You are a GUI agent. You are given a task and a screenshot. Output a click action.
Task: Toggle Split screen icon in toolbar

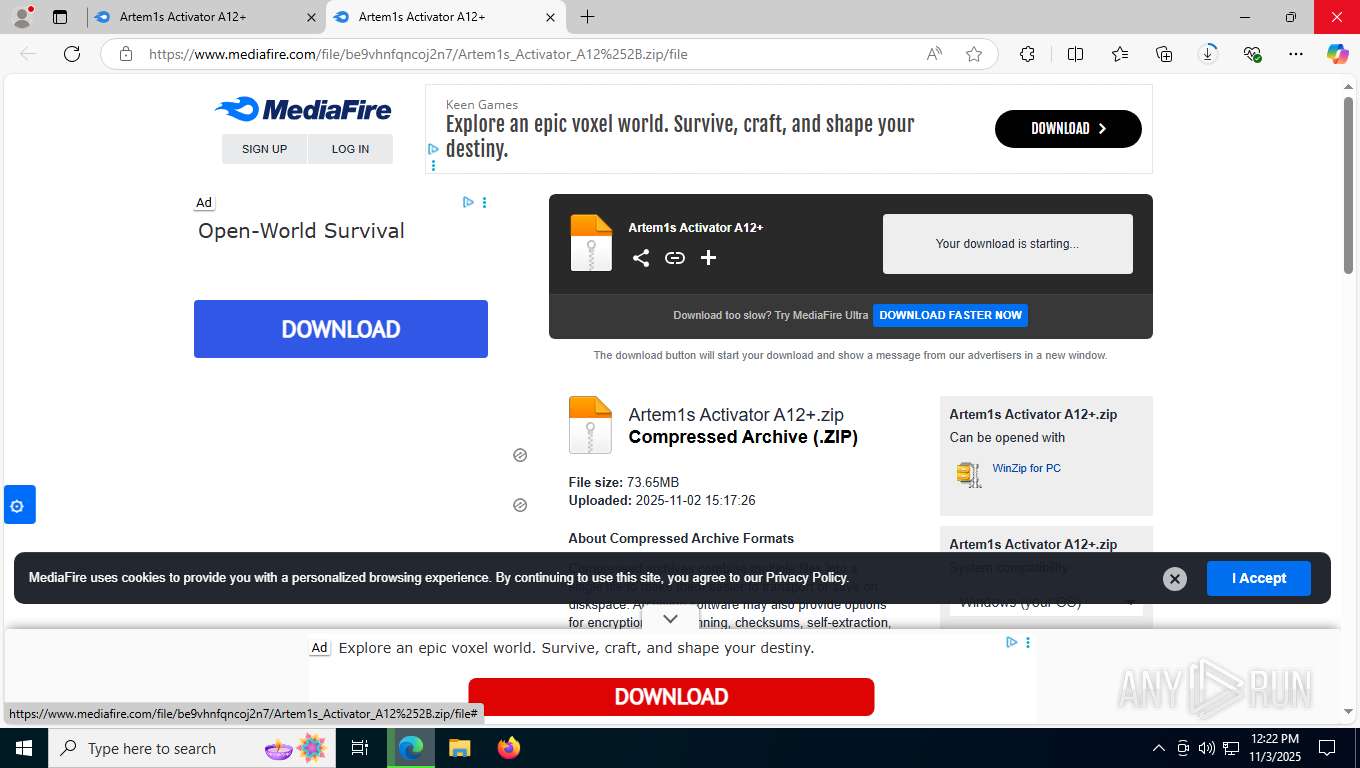point(1075,54)
